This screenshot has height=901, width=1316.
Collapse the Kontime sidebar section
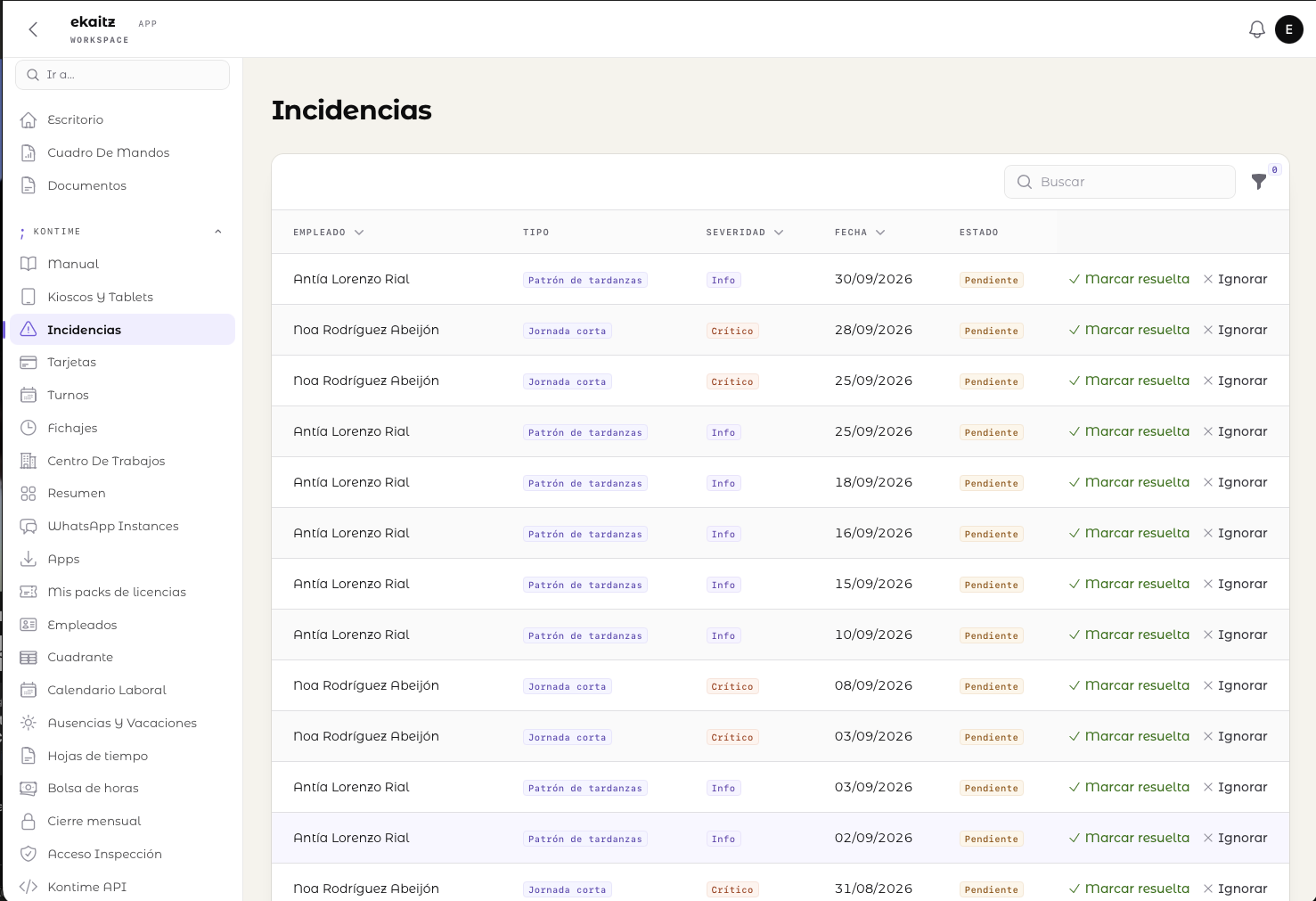[218, 232]
